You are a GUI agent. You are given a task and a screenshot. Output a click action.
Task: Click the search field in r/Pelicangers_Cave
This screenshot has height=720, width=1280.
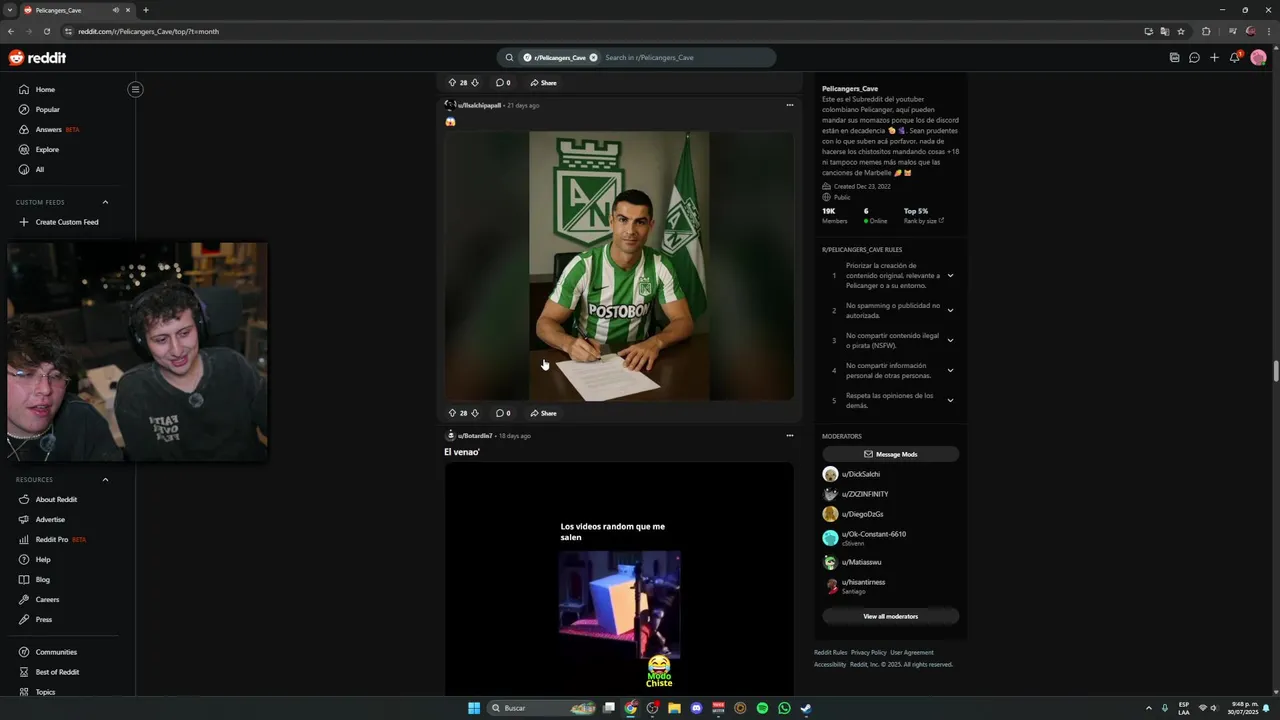point(687,58)
